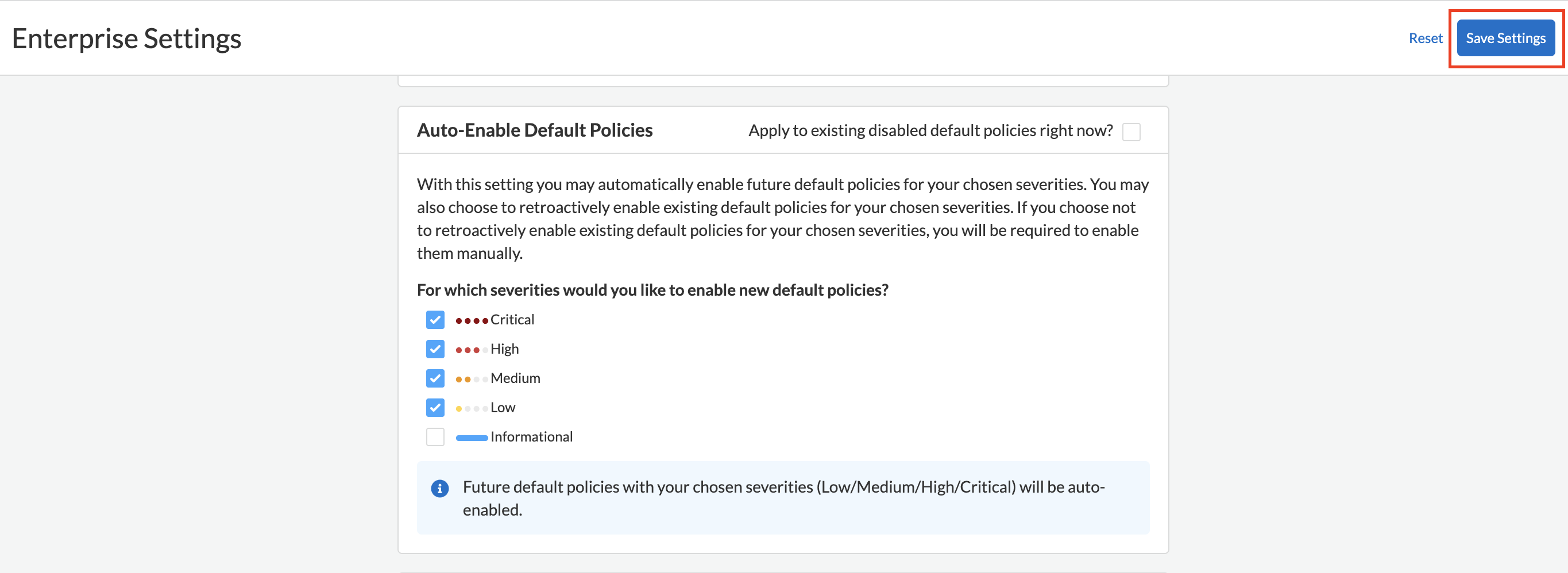The image size is (1568, 573).
Task: Click the Auto-Enable Default Policies heading
Action: coord(534,130)
